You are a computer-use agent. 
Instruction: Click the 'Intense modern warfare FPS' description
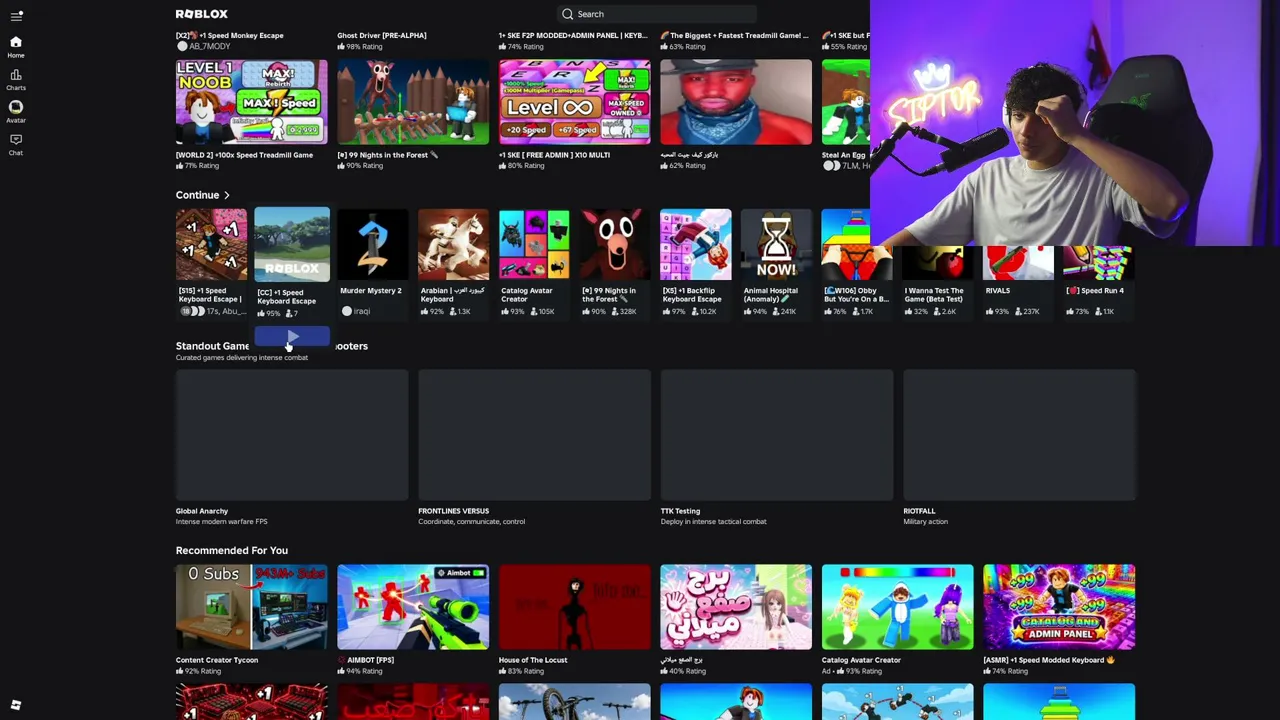coord(222,522)
